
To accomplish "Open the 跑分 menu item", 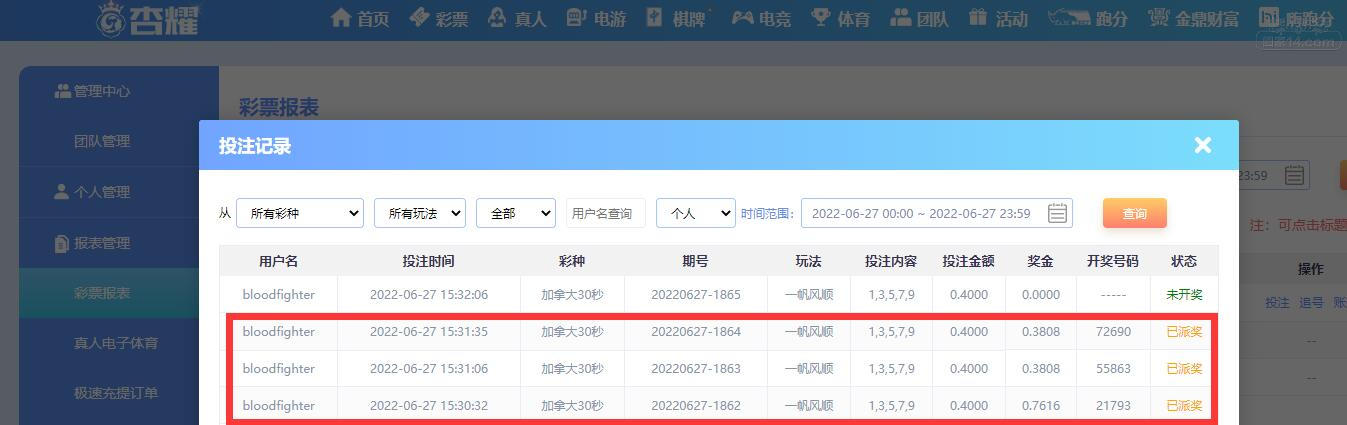I will [x=1088, y=18].
